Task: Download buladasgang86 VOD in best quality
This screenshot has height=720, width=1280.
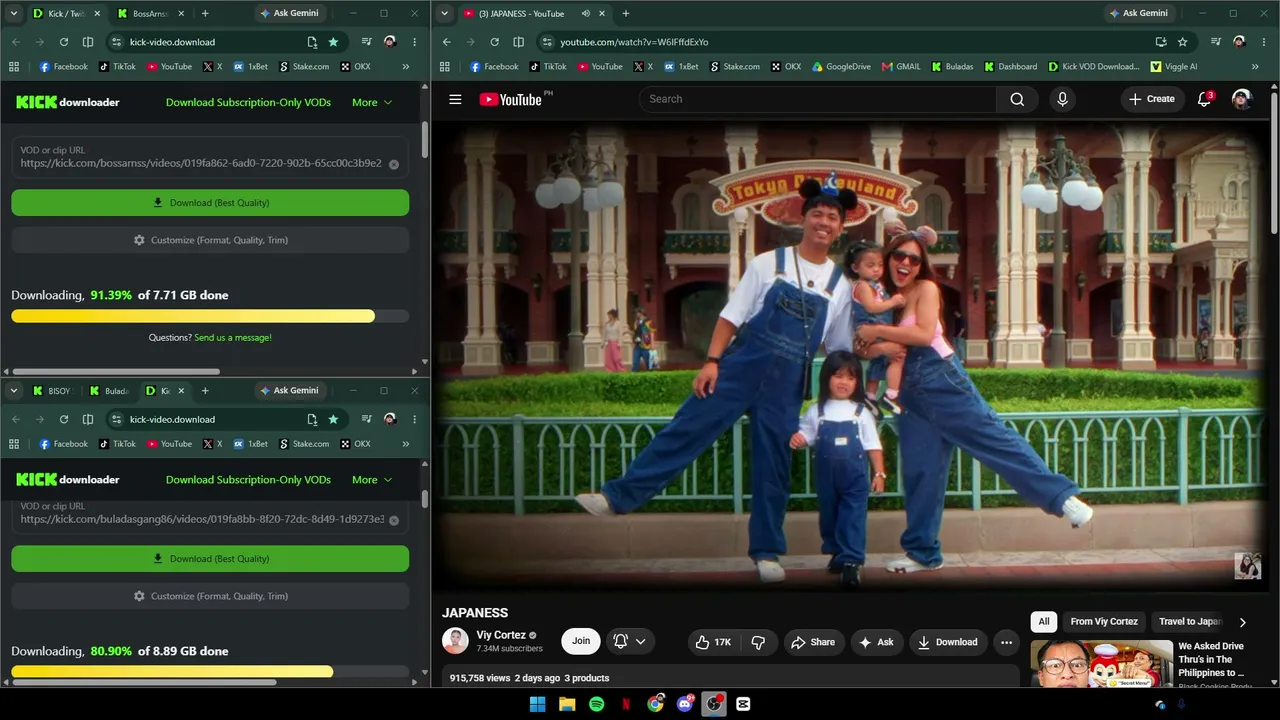Action: coord(210,559)
